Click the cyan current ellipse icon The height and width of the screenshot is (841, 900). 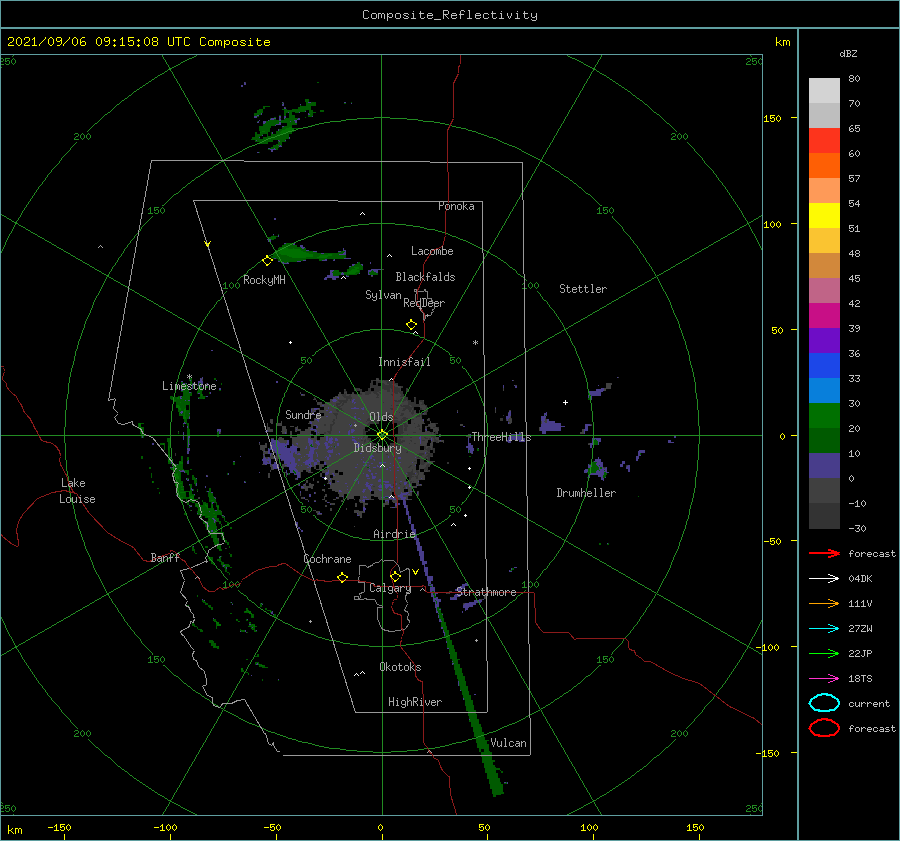[824, 703]
